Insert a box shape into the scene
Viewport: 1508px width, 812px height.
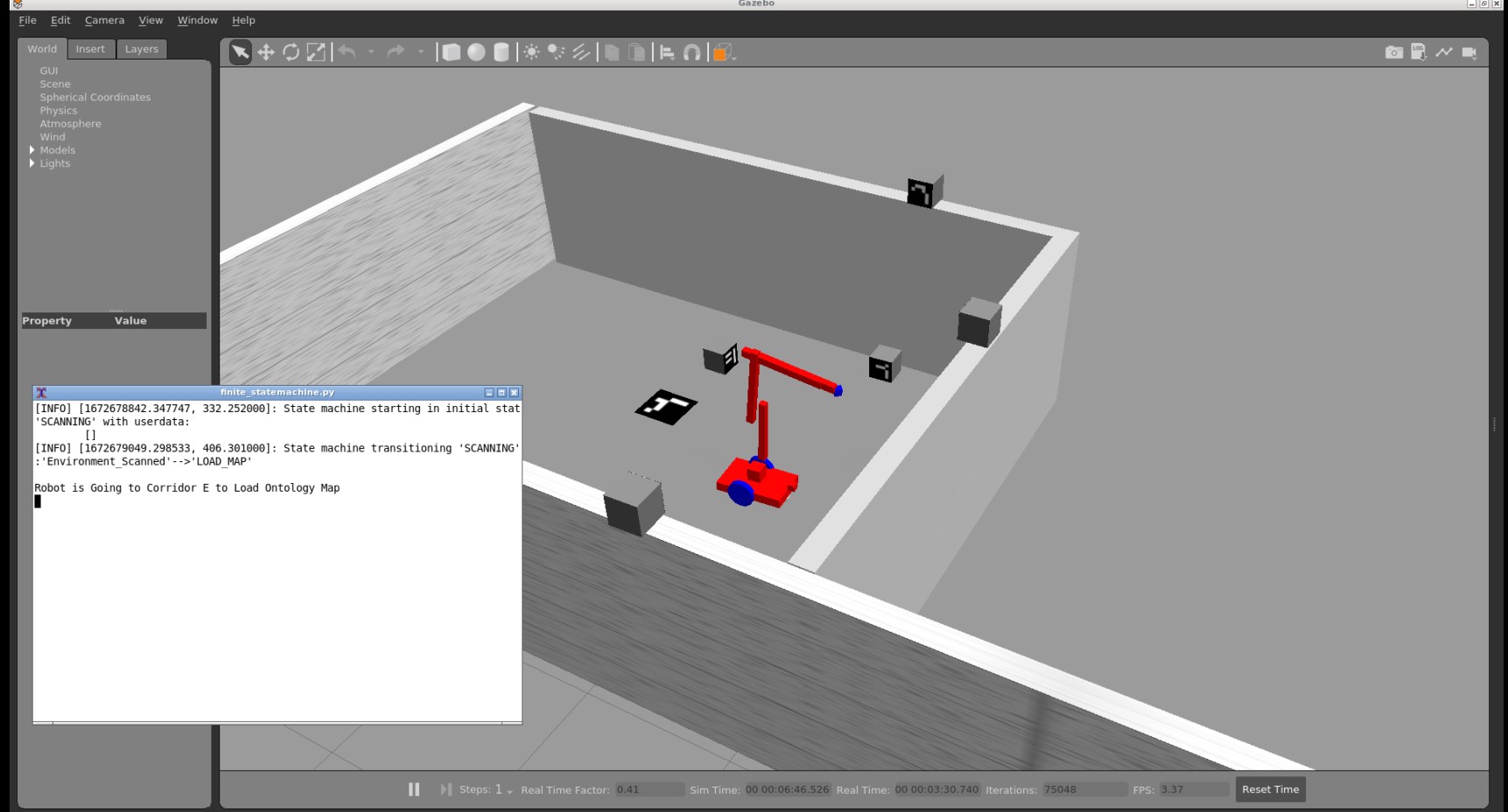452,52
